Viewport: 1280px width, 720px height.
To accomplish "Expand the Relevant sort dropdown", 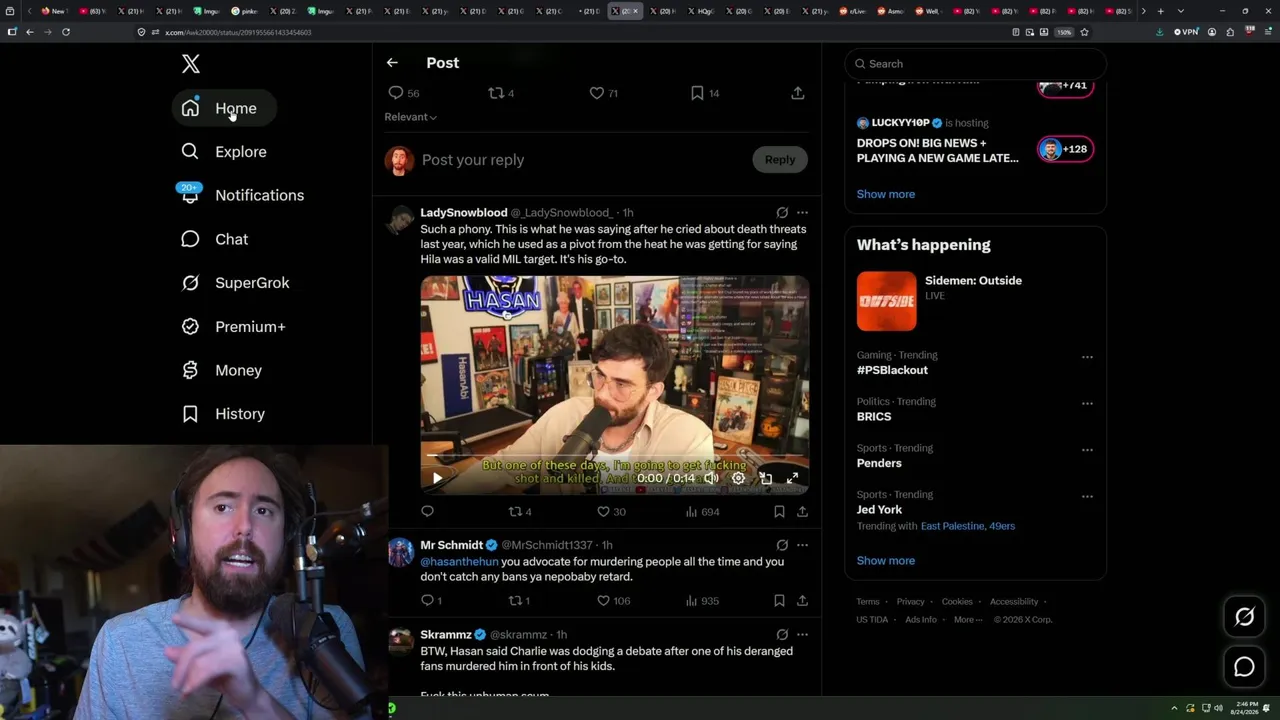I will 411,117.
